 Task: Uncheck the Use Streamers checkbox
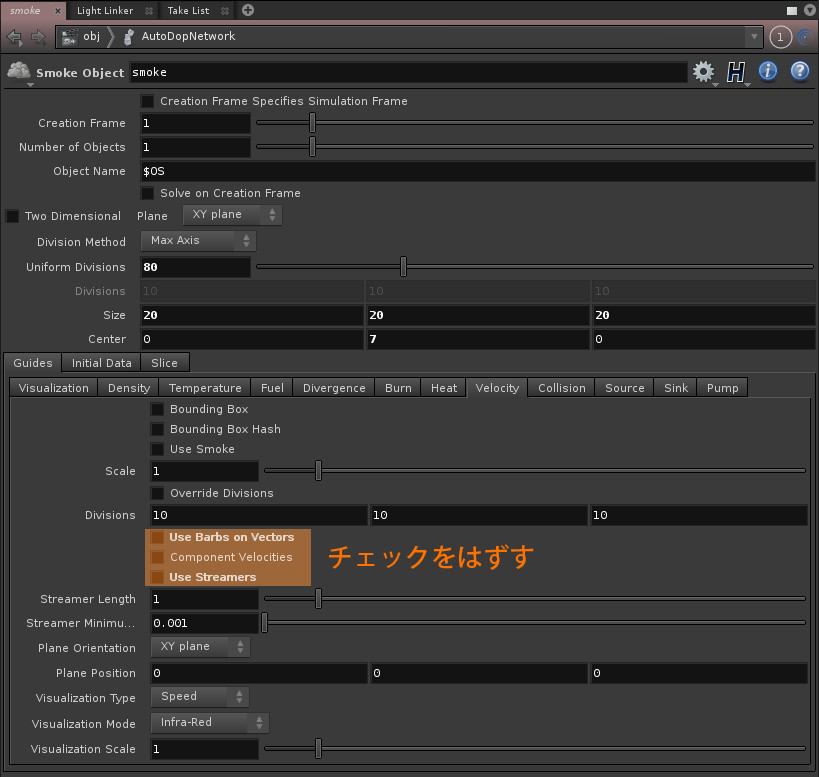tap(157, 577)
